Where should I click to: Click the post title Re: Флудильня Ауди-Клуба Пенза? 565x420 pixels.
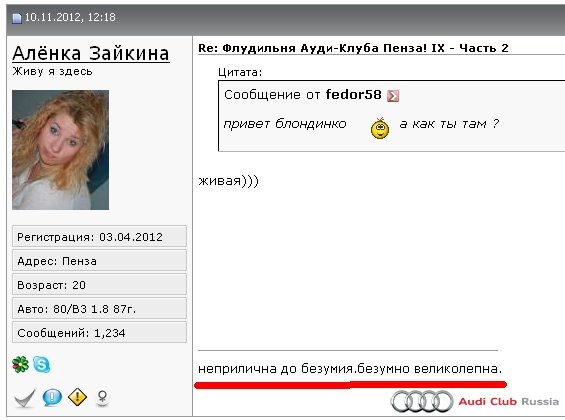click(x=353, y=48)
